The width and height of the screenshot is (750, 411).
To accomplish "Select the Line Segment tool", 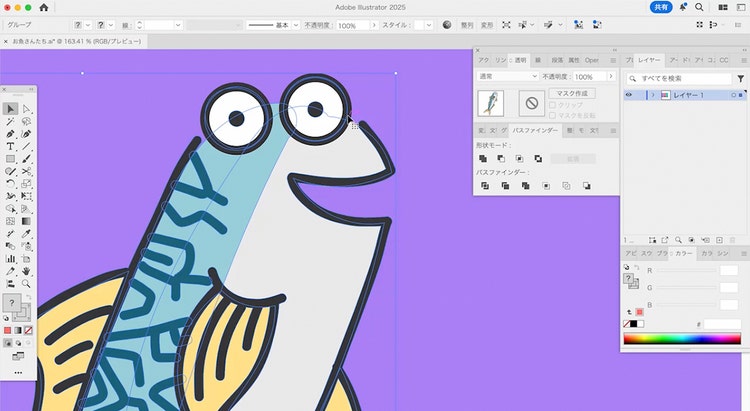I will click(26, 146).
